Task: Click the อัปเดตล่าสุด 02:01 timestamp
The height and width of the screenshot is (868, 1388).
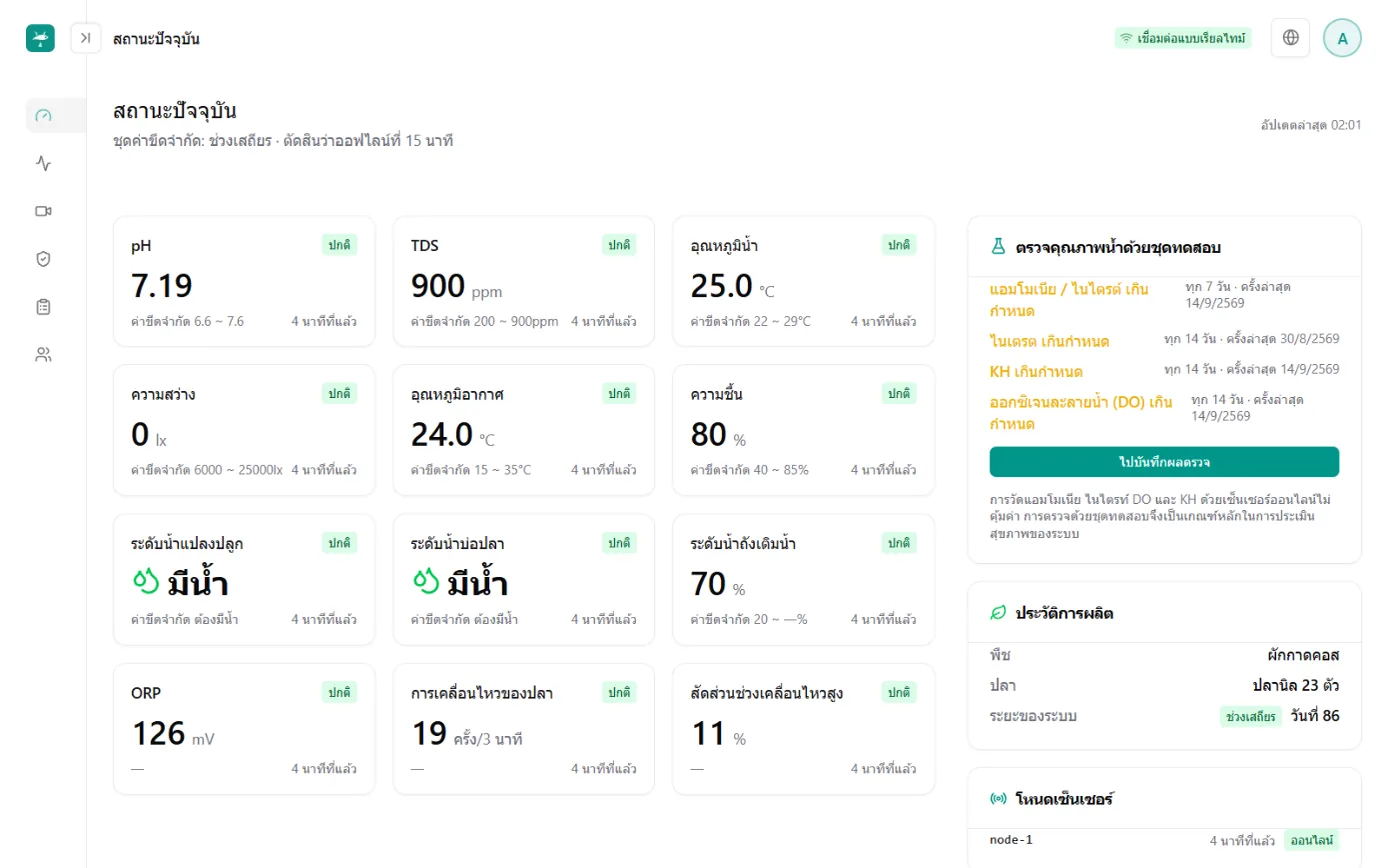Action: (1311, 125)
